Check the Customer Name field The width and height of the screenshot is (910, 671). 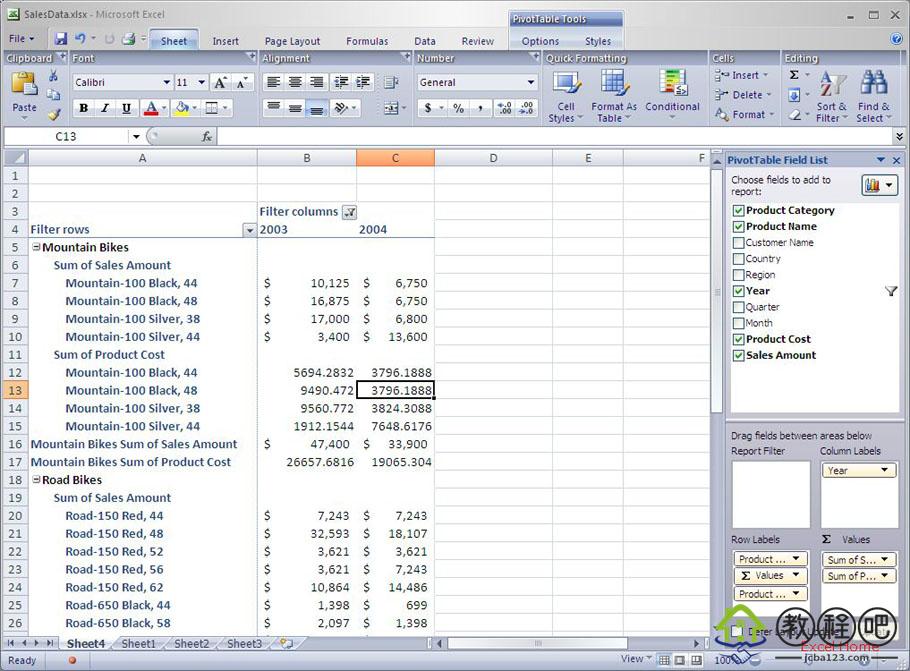click(x=738, y=243)
